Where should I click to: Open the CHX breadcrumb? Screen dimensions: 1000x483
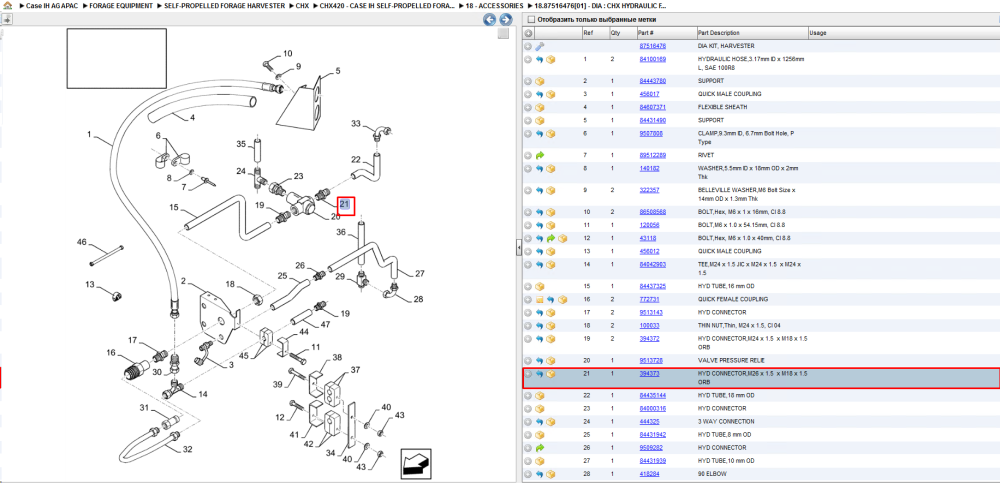pos(302,5)
